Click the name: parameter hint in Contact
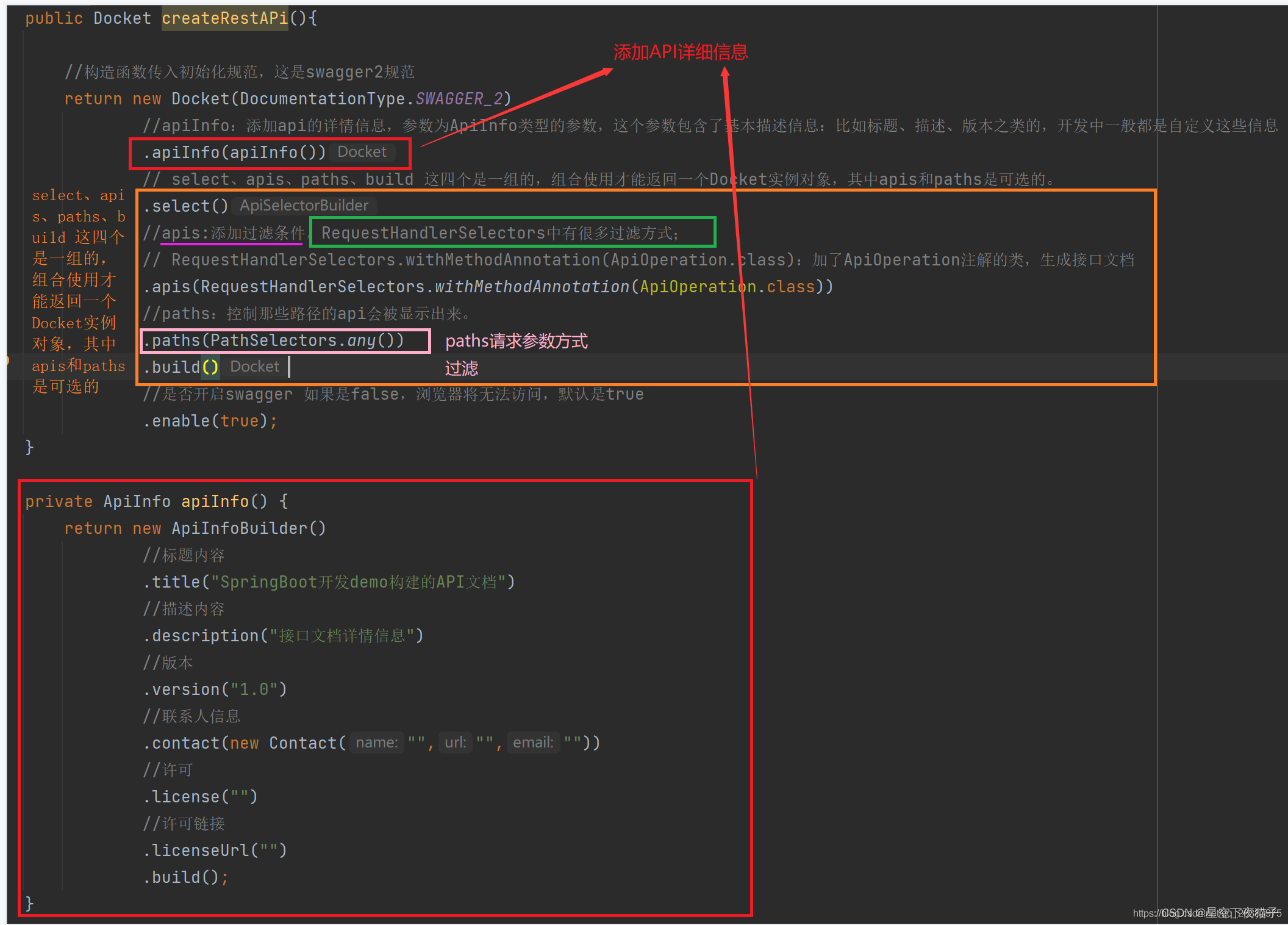This screenshot has width=1288, height=925. coord(376,743)
